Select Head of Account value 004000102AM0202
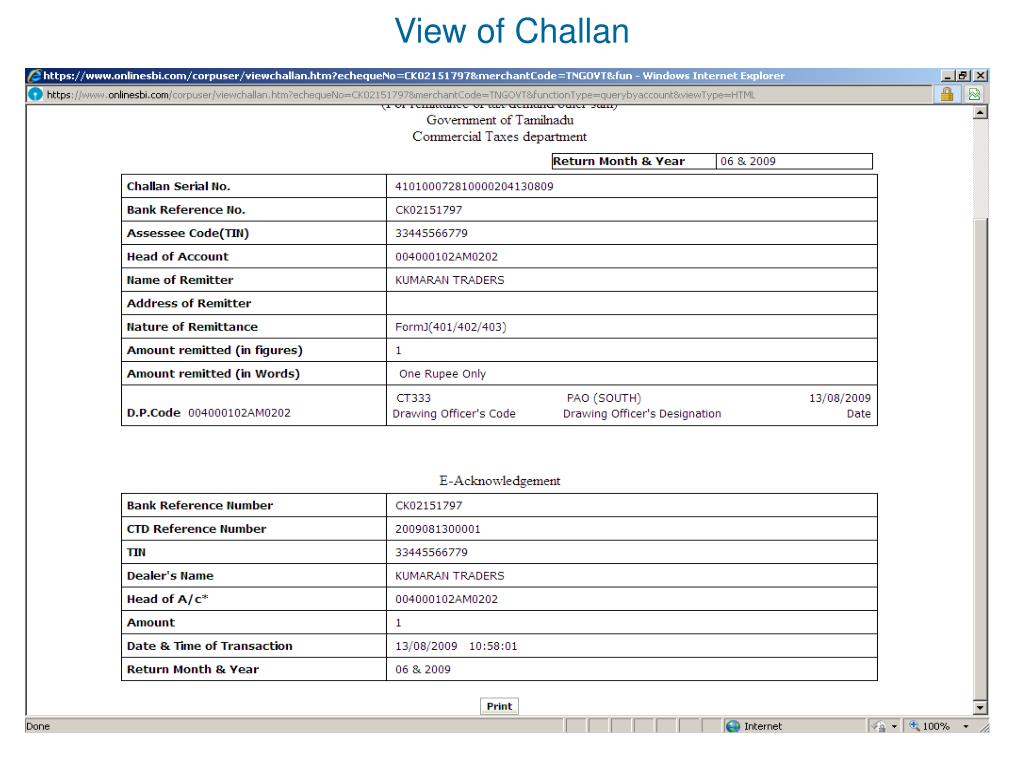The height and width of the screenshot is (768, 1024). click(x=446, y=257)
